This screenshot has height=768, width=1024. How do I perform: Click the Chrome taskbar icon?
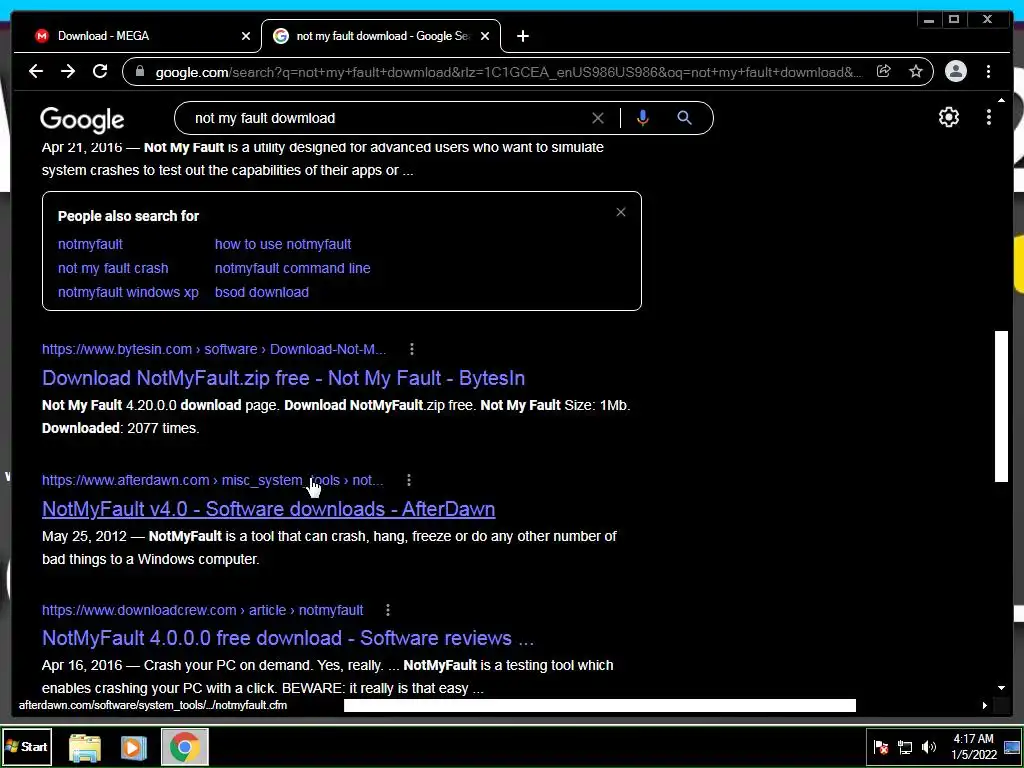[185, 748]
